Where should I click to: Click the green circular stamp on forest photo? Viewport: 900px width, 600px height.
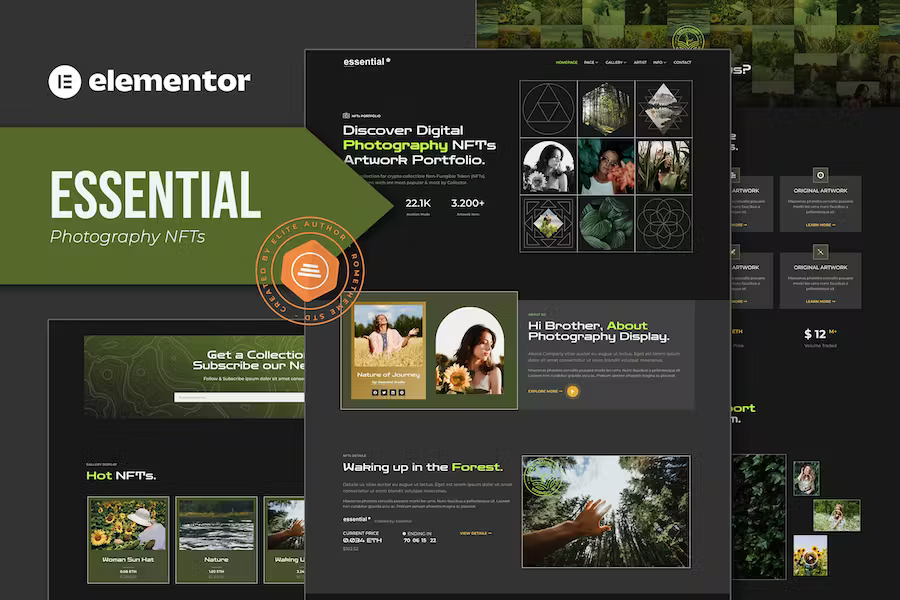[x=543, y=476]
